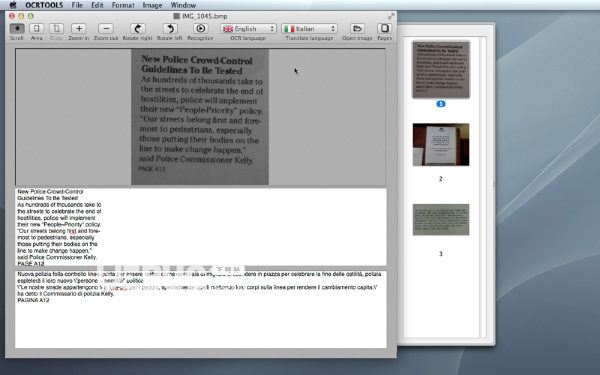This screenshot has width=600, height=375.
Task: Toggle full screen using the window's corner arrows
Action: point(391,16)
